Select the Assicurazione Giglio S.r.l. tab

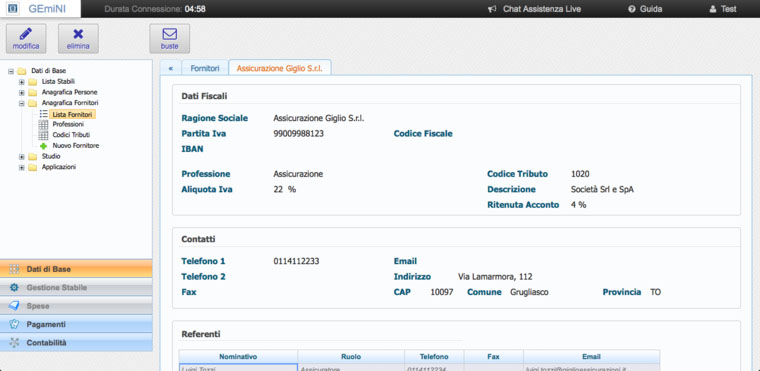280,68
